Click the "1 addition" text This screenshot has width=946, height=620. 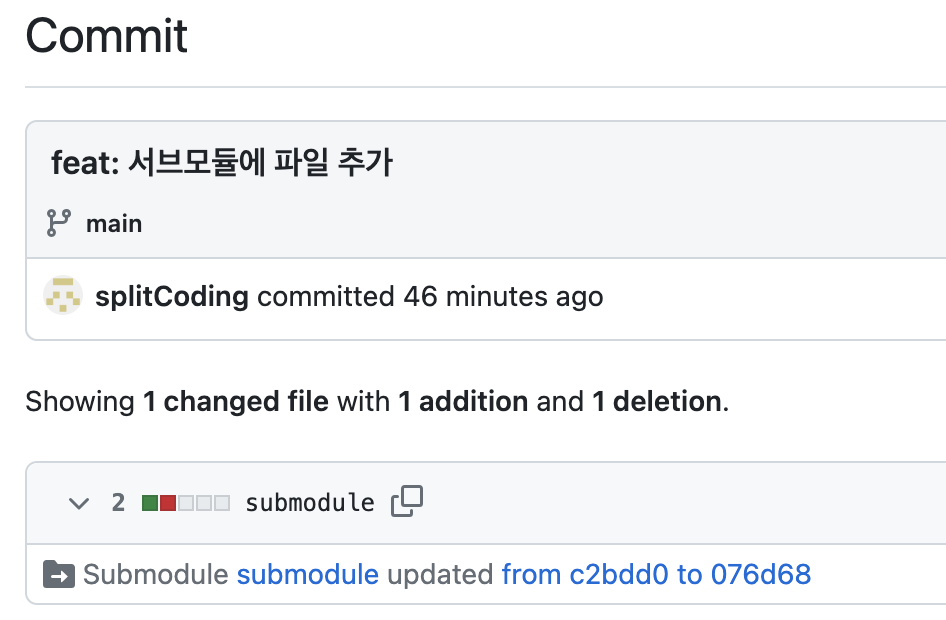pos(463,402)
